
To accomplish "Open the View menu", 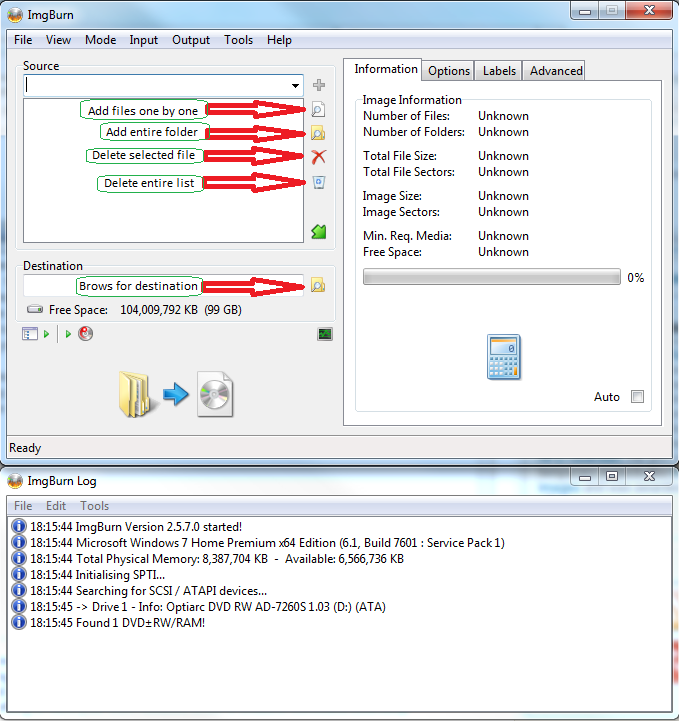I will coord(58,40).
